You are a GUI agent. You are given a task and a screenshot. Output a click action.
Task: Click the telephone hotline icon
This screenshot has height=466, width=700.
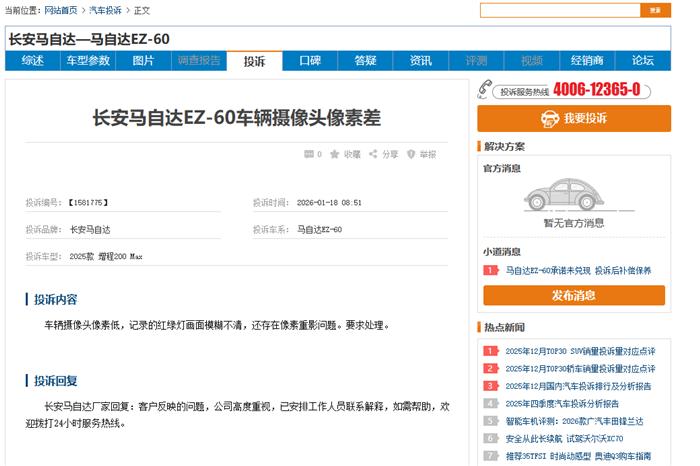(486, 89)
